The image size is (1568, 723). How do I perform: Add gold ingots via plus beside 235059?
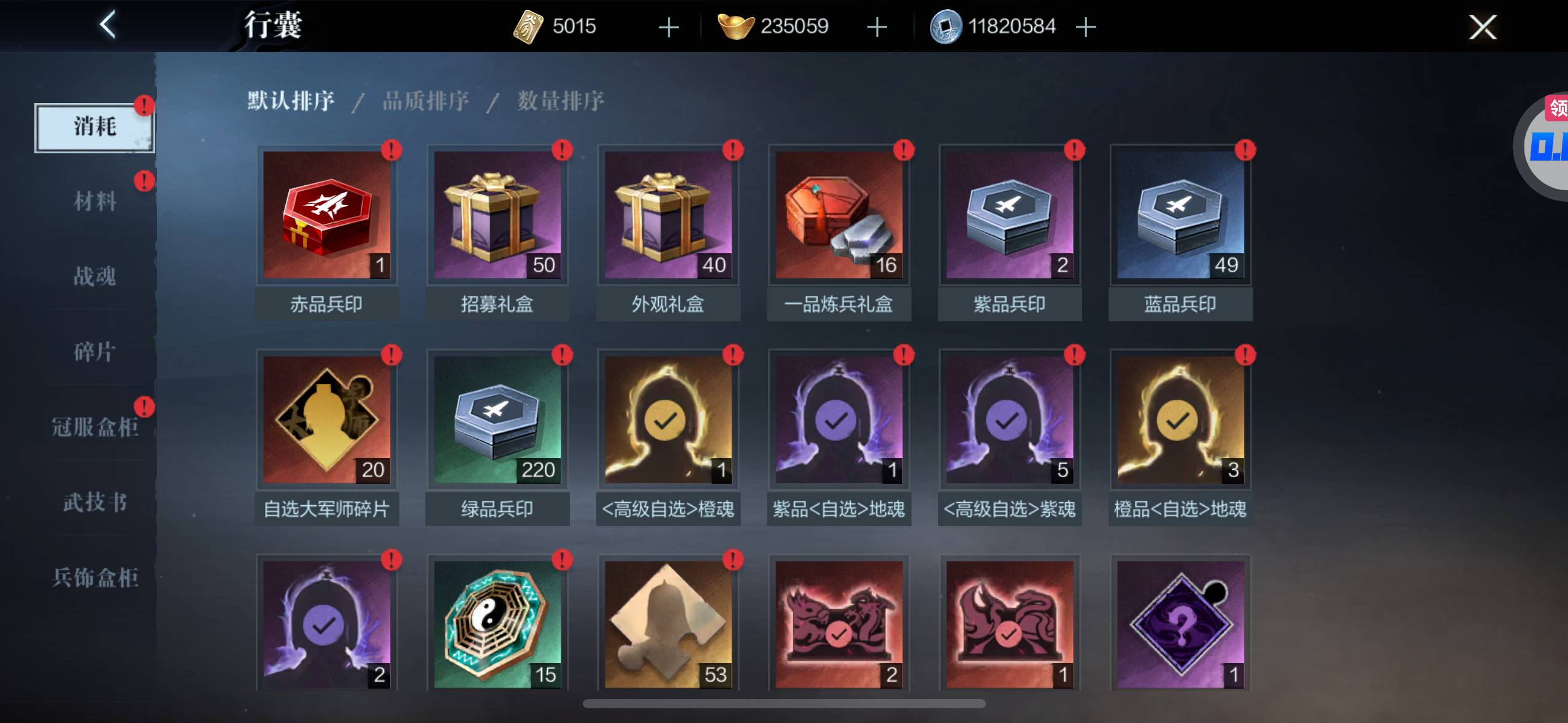click(877, 27)
